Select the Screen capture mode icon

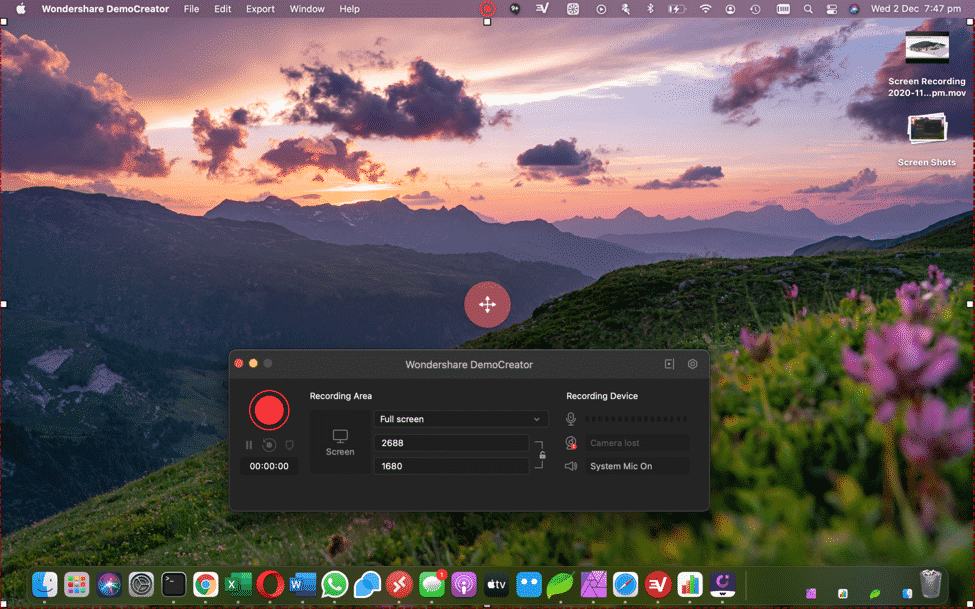340,442
